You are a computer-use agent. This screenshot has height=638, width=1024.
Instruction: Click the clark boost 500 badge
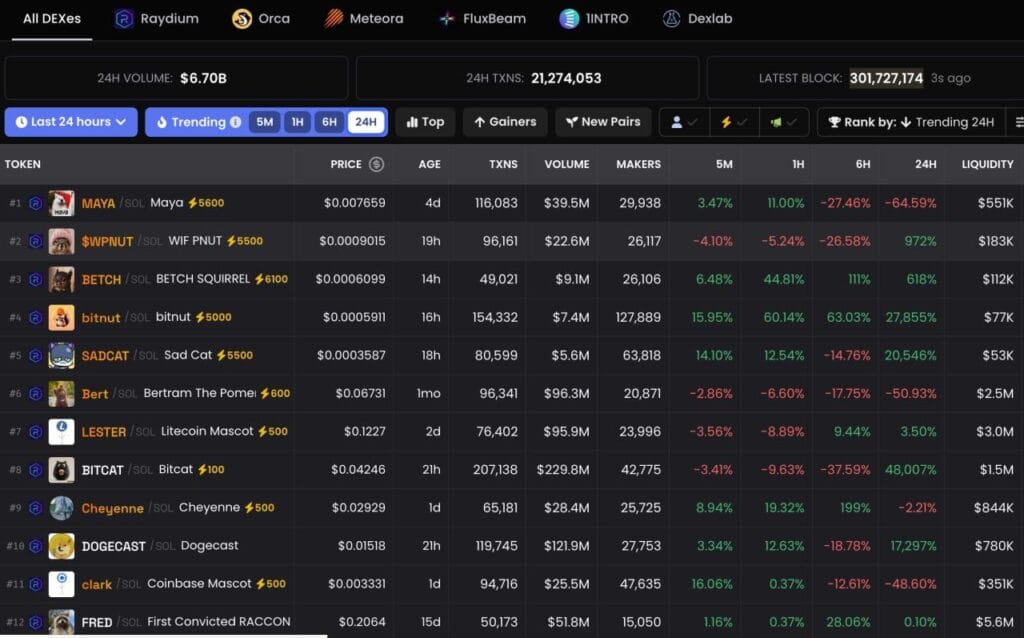[x=270, y=584]
